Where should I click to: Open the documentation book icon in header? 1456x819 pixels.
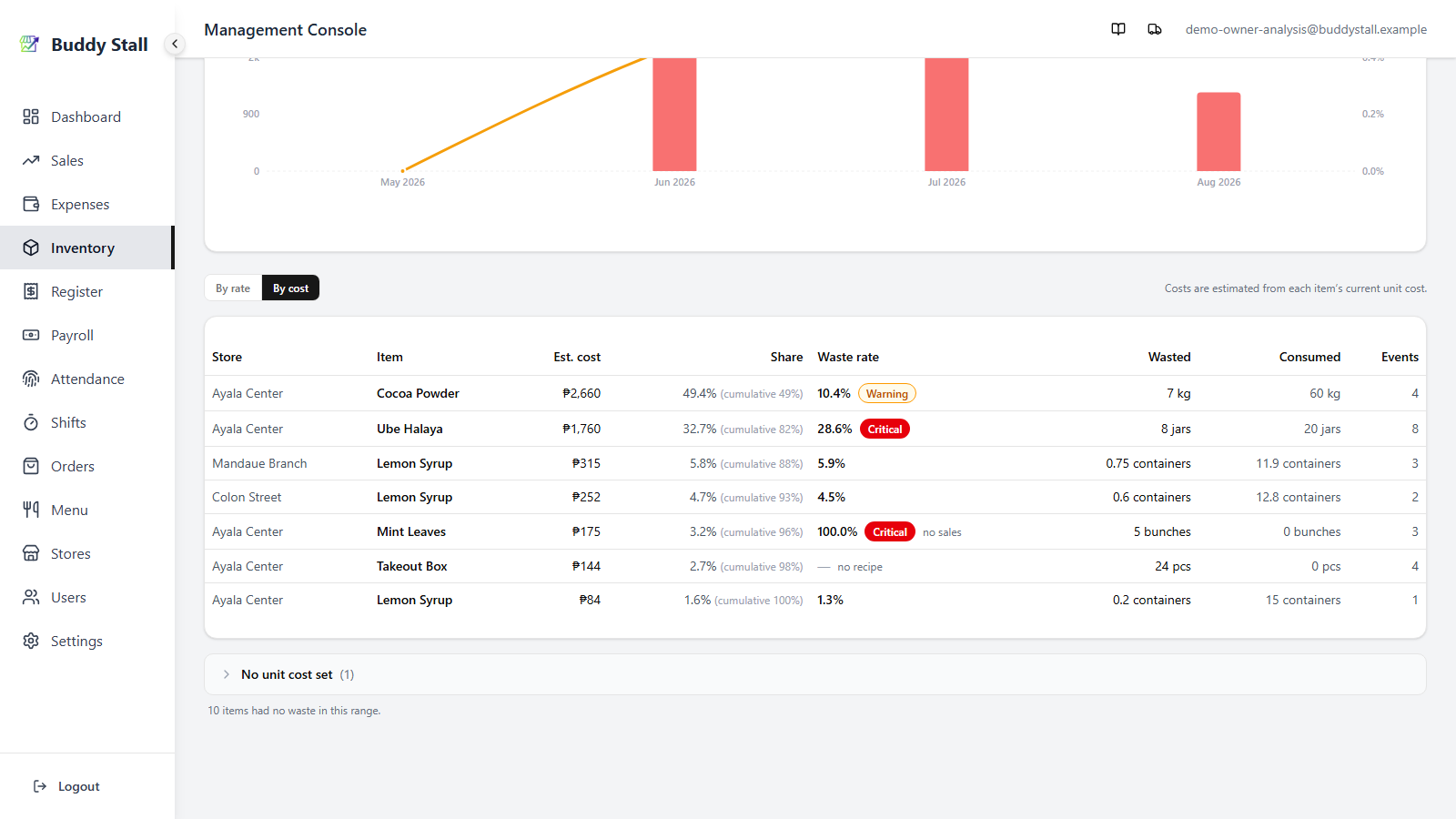(1118, 29)
